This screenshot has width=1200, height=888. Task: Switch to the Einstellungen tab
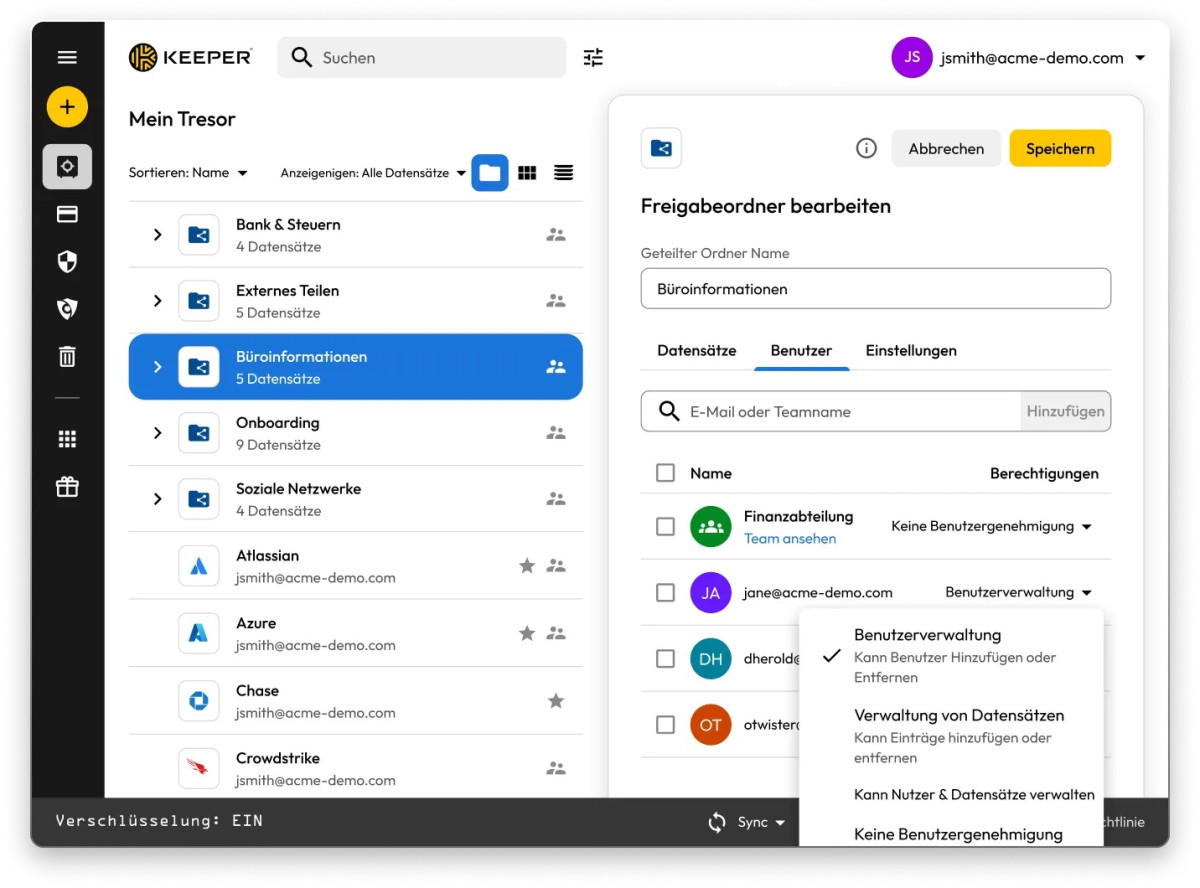coord(911,351)
